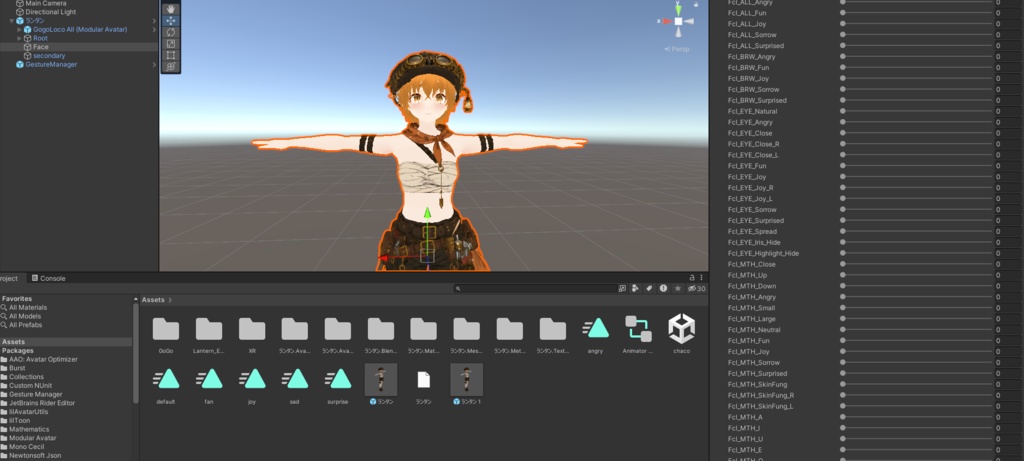The image size is (1024, 461).
Task: Open the GoGo folder
Action: [x=166, y=328]
